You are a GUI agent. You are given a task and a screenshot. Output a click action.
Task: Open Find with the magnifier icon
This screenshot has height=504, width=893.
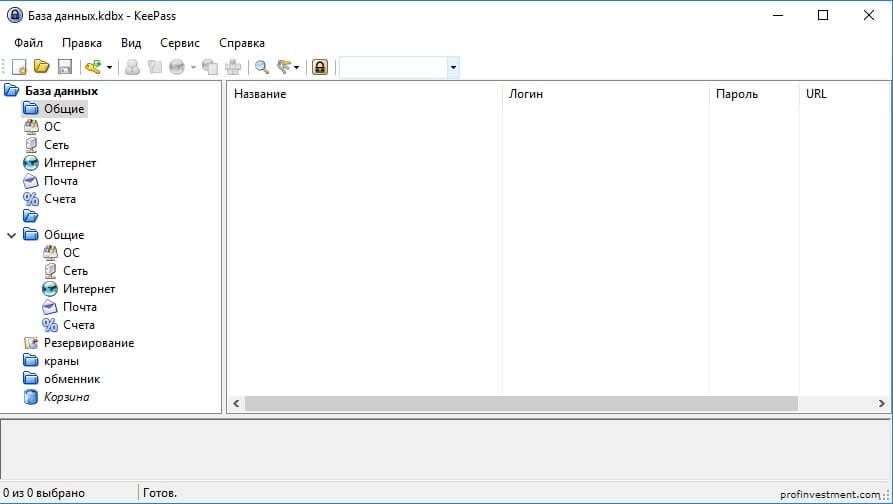(262, 67)
